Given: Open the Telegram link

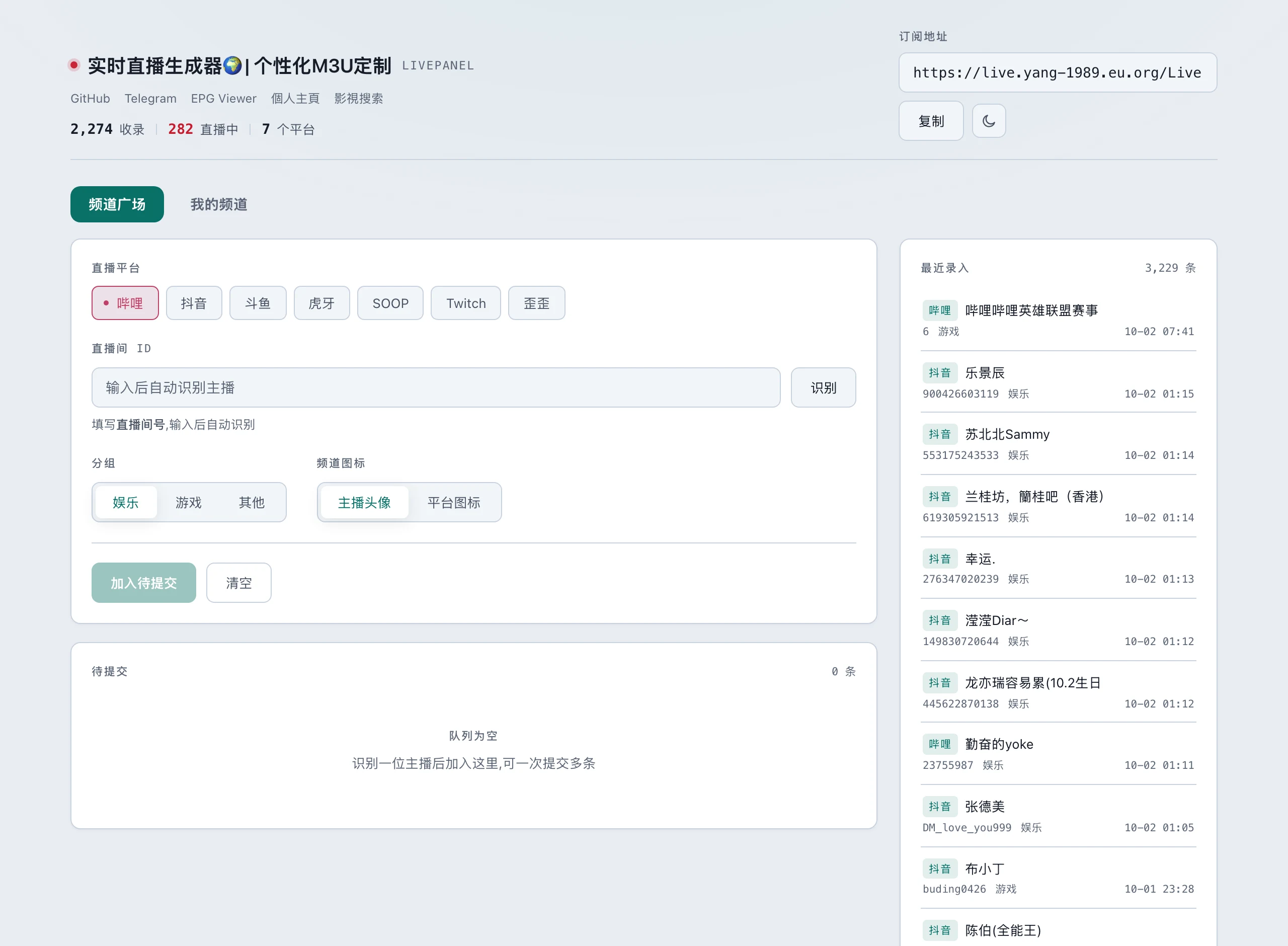Looking at the screenshot, I should pos(150,99).
